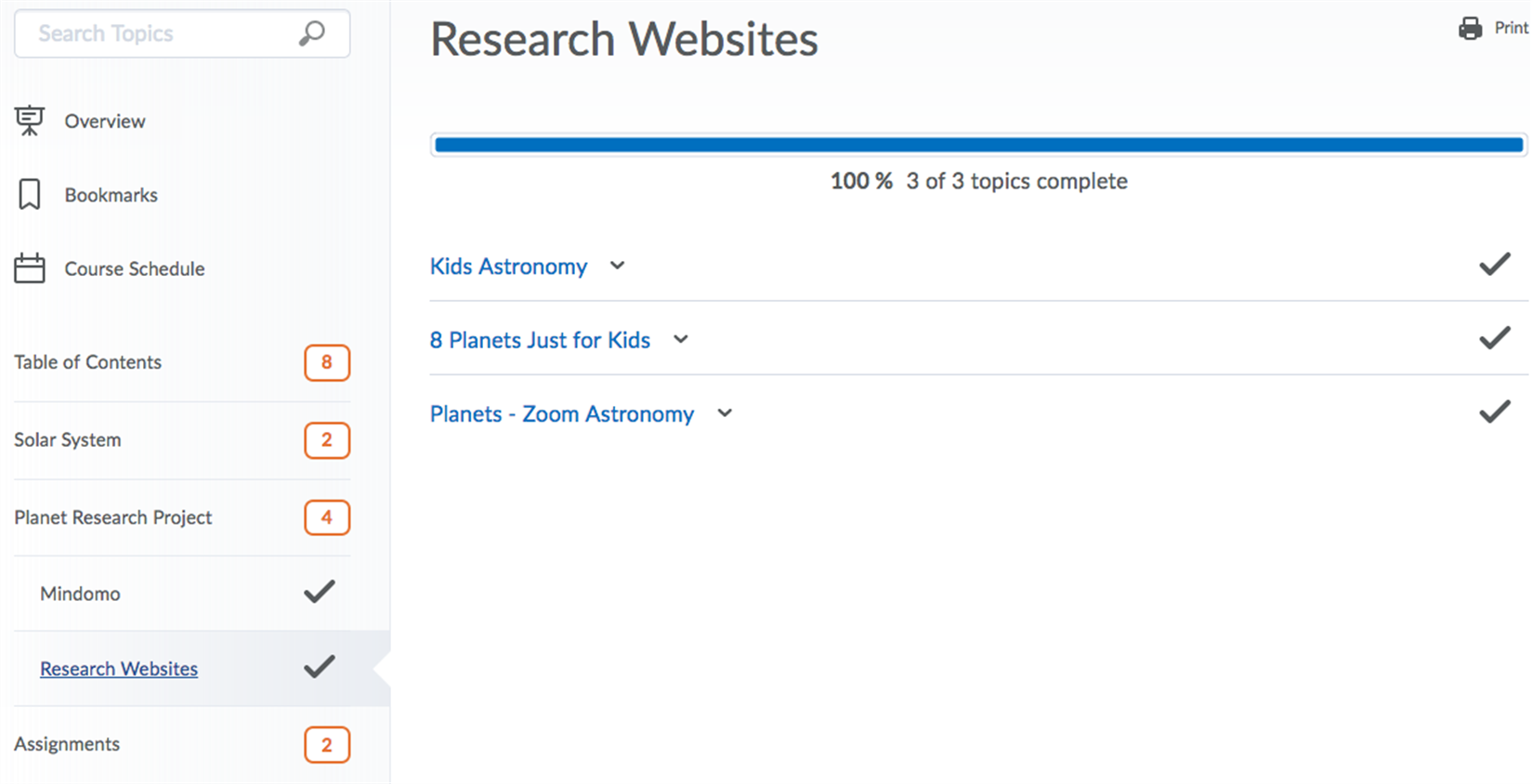1532x784 pixels.
Task: Expand 8 Planets Just for Kids chevron
Action: pos(681,340)
